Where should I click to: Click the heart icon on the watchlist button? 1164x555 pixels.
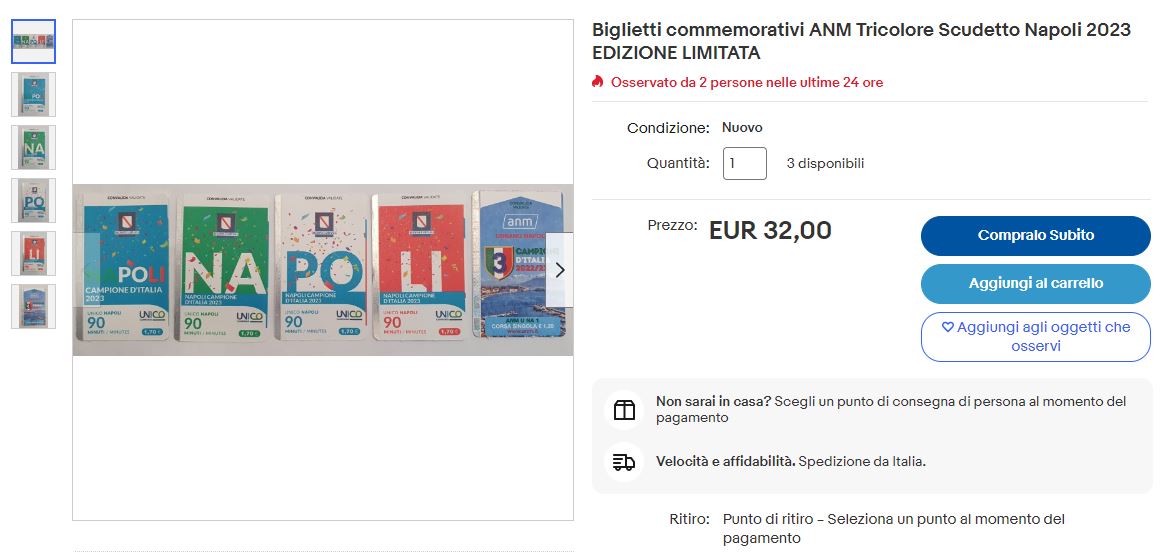point(948,327)
